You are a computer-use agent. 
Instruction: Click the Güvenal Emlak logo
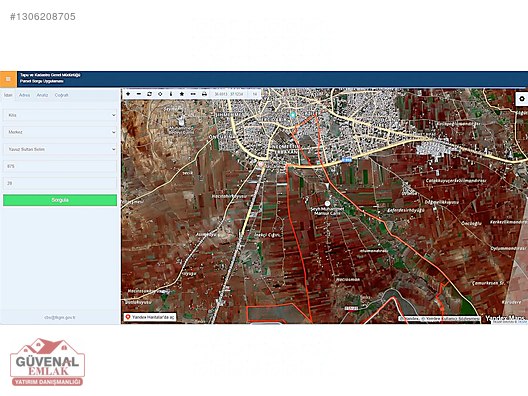tap(47, 362)
